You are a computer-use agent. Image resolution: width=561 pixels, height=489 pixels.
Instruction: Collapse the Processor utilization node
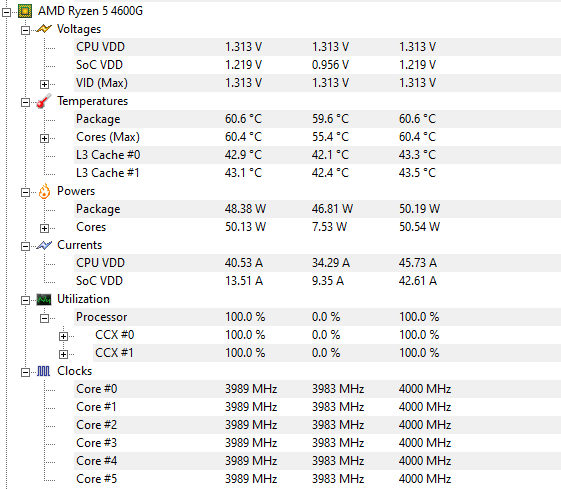click(x=44, y=318)
